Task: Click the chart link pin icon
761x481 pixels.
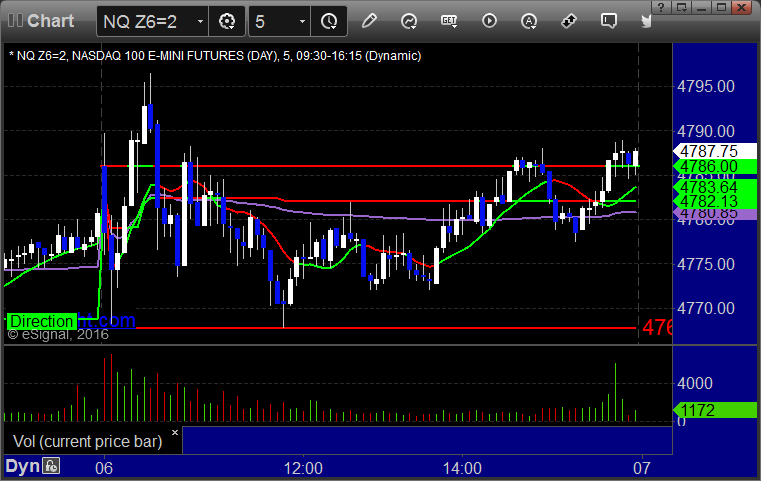Action: point(568,21)
